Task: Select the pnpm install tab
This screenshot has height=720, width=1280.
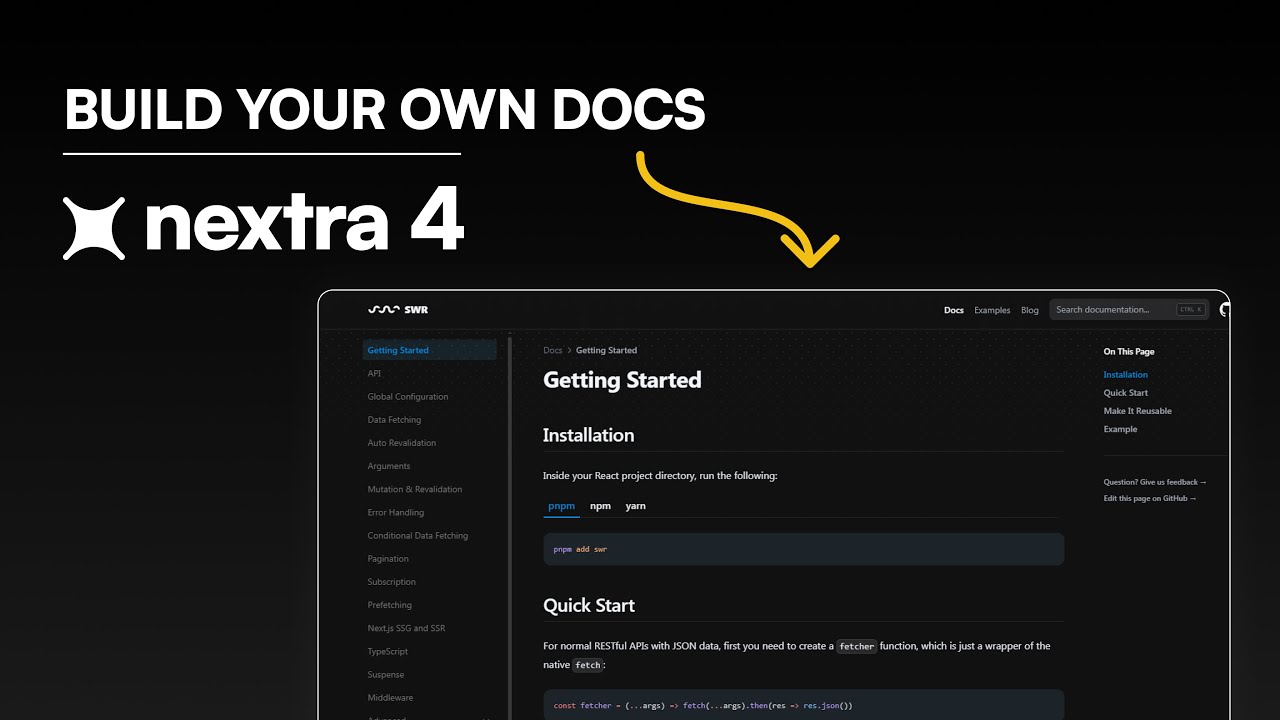Action: coord(562,506)
